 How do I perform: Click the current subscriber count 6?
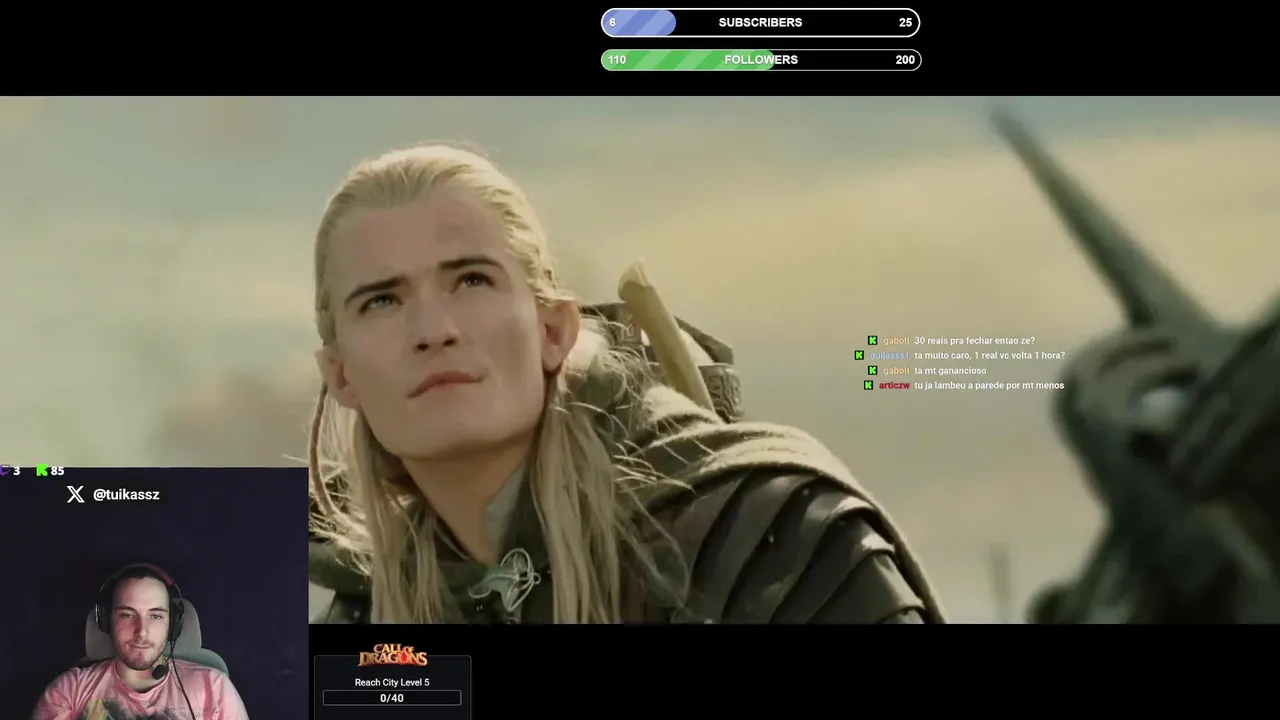click(612, 22)
